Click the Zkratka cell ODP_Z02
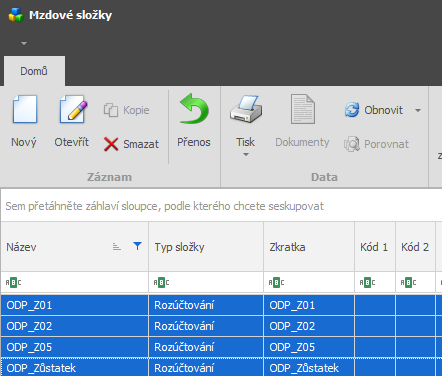Viewport: 442px width, 376px height. [309, 326]
